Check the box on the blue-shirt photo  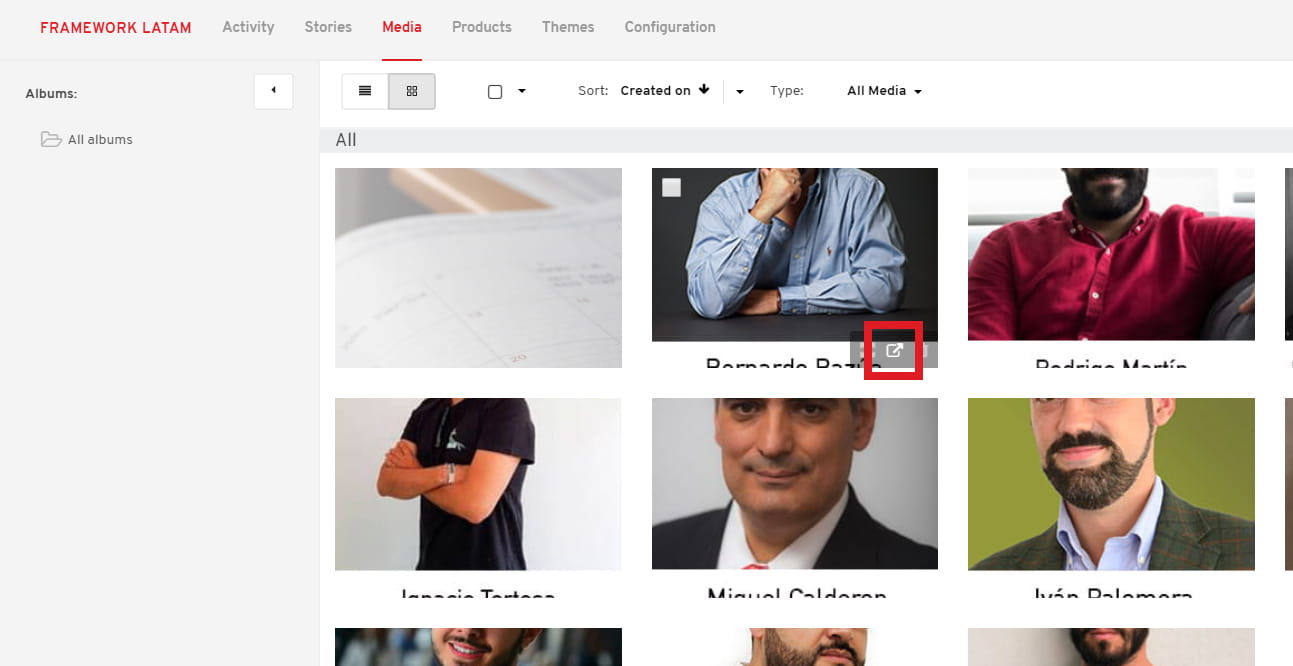pos(671,187)
